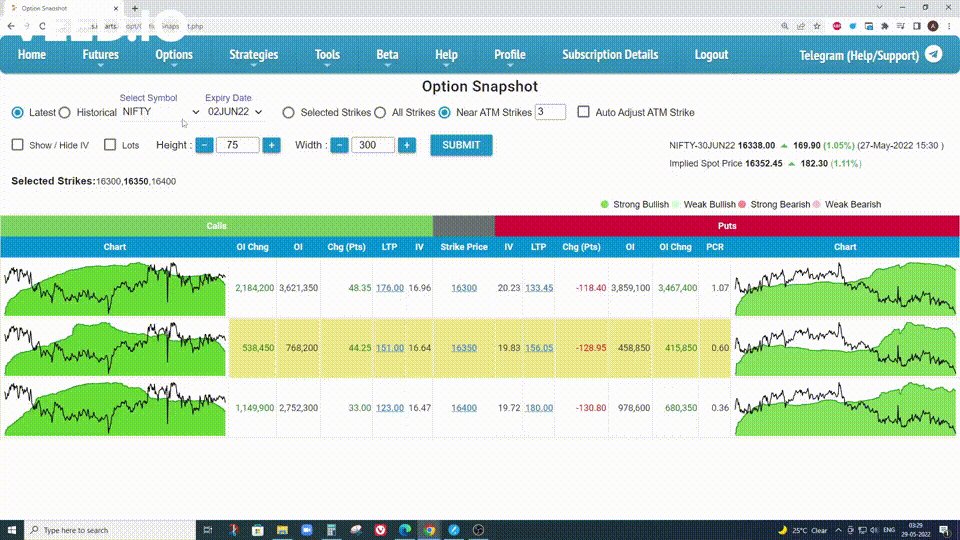
Task: Open the notification center icon
Action: tap(945, 530)
